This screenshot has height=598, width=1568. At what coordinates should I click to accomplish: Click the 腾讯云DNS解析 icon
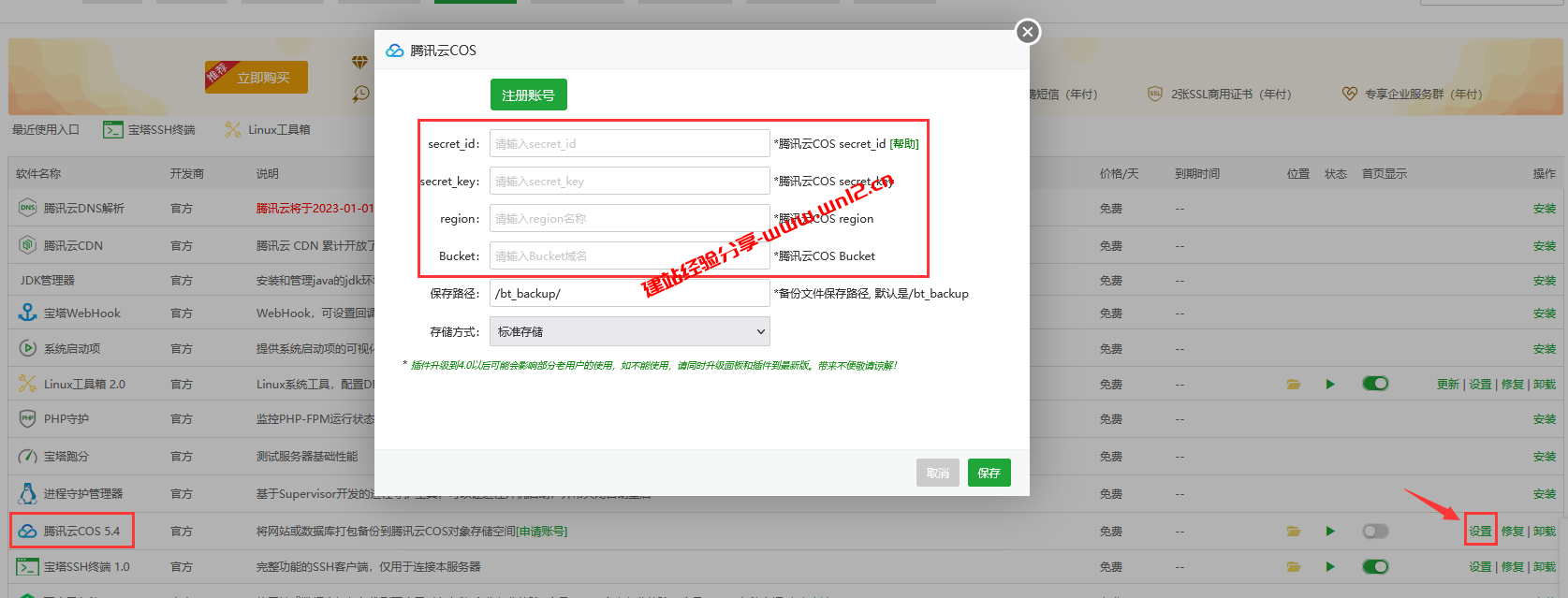27,208
